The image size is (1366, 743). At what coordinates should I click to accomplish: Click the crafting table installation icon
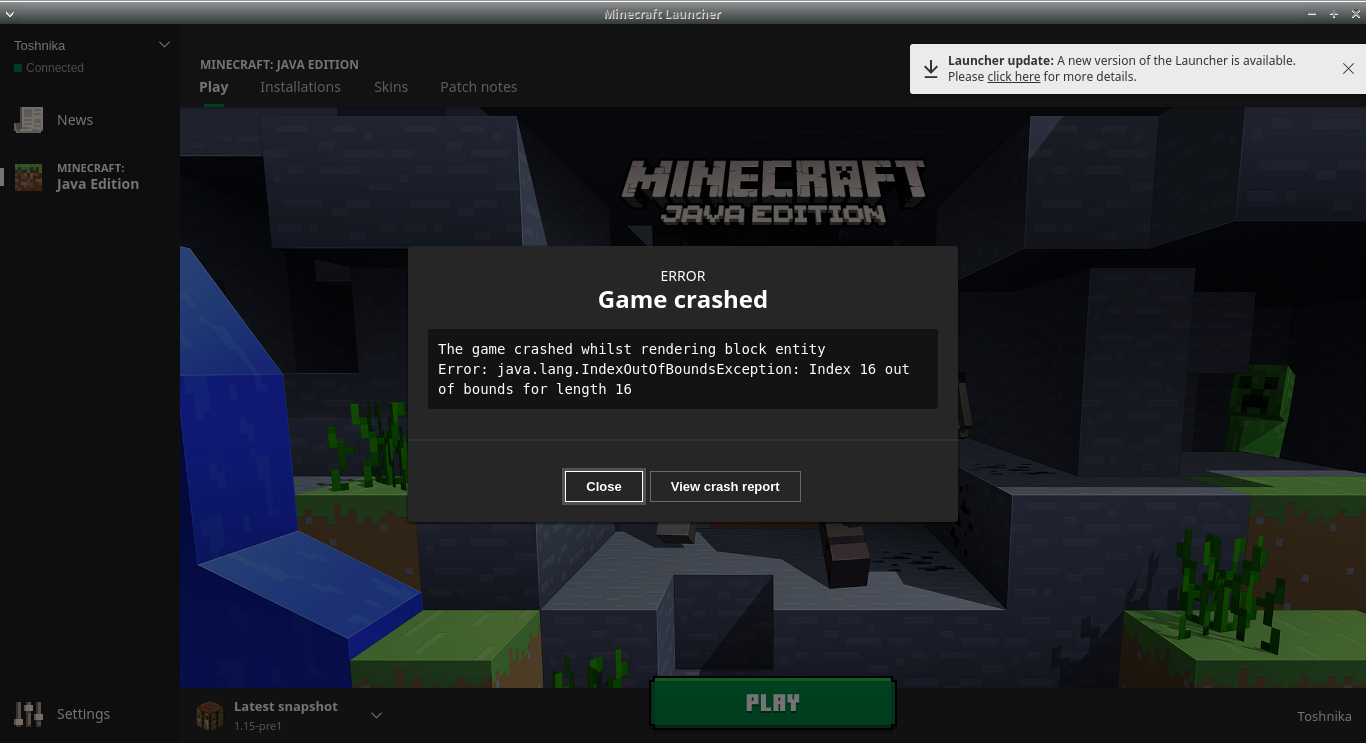point(210,715)
